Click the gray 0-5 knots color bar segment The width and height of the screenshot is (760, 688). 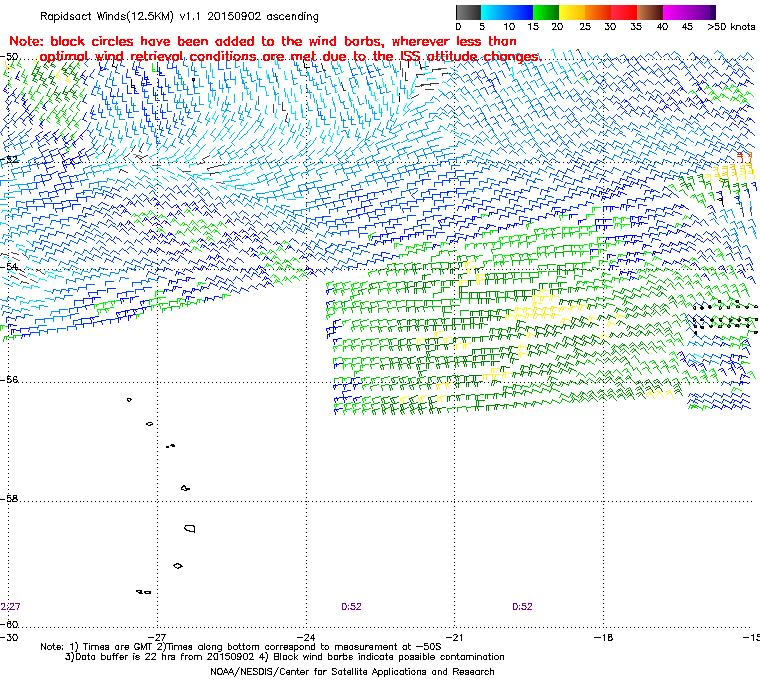468,12
